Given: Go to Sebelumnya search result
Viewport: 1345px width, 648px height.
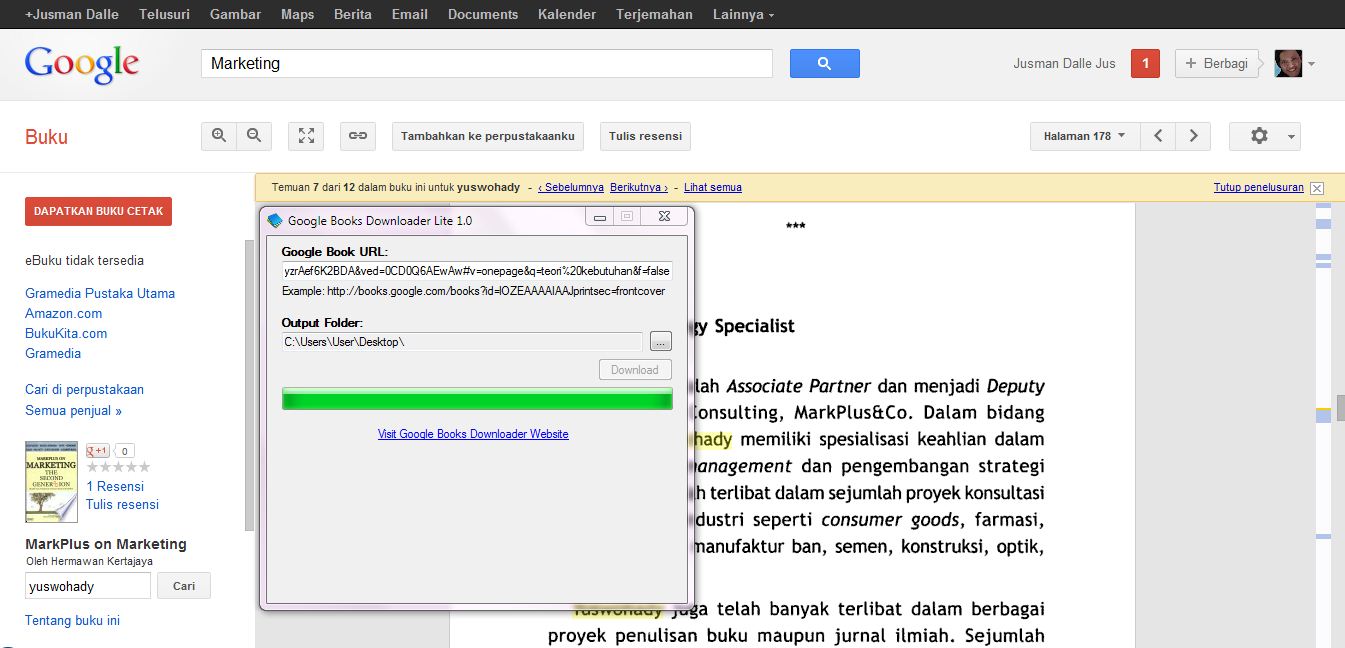Looking at the screenshot, I should (571, 187).
